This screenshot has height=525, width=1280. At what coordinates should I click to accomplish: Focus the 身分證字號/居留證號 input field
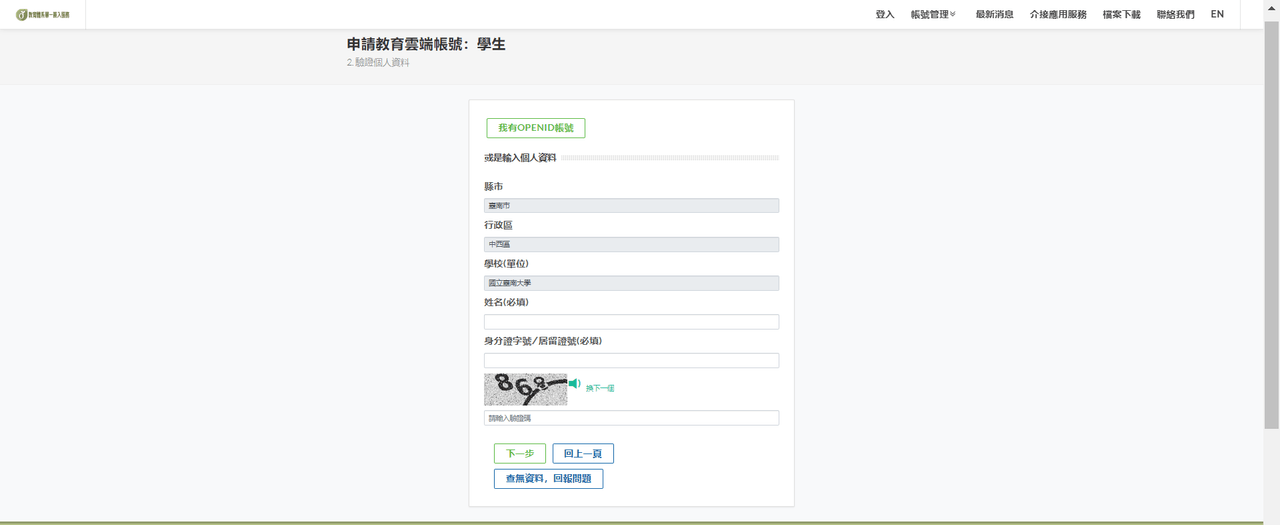631,360
